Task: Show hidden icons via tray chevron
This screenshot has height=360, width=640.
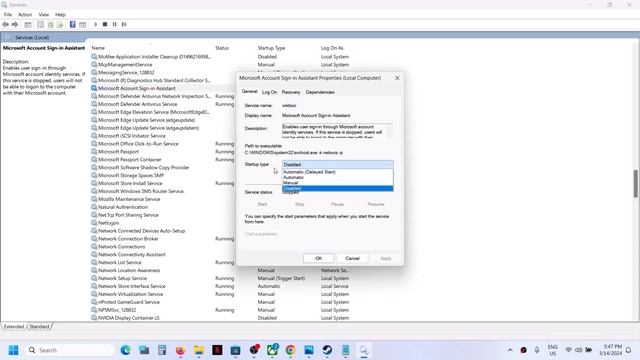Action: pyautogui.click(x=510, y=350)
